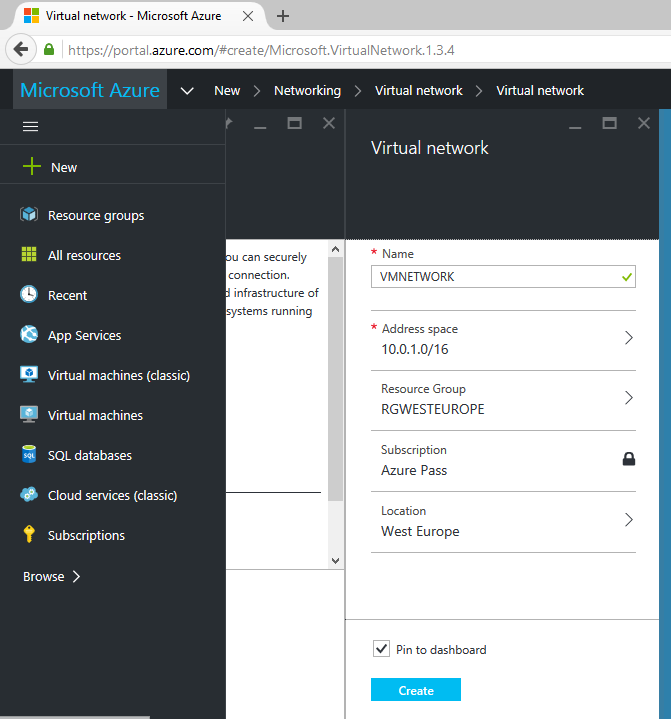Click the Create button
Screen dimensions: 671x719
pos(416,690)
